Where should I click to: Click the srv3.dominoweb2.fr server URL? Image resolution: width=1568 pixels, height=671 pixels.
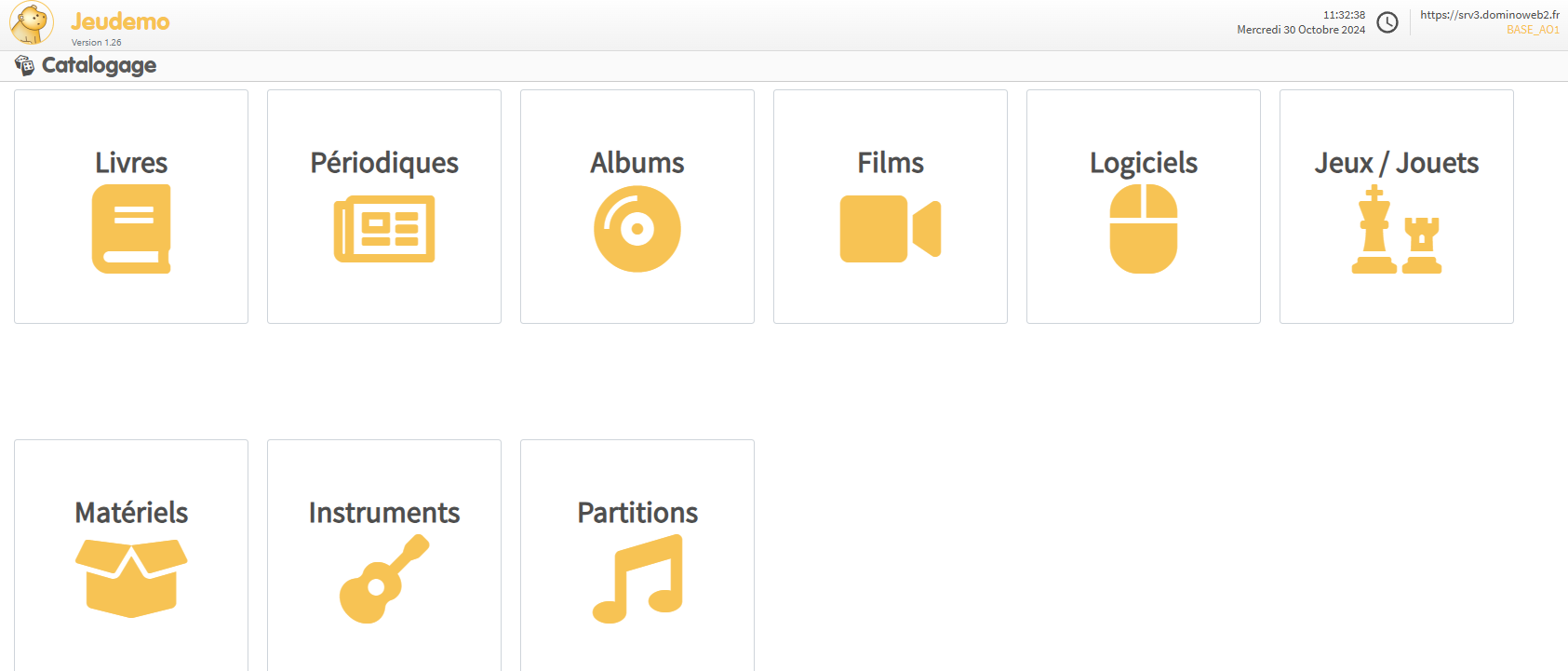(1489, 15)
